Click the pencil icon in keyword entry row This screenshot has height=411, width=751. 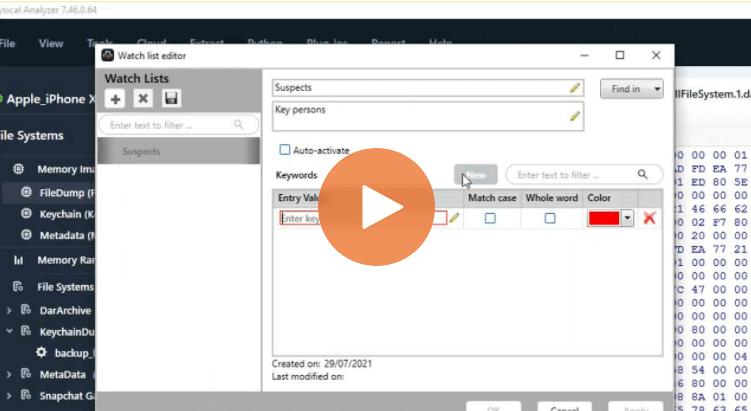(x=455, y=218)
